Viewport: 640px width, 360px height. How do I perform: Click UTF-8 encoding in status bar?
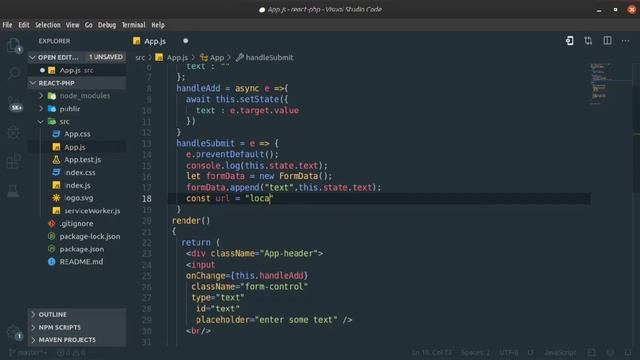point(509,353)
